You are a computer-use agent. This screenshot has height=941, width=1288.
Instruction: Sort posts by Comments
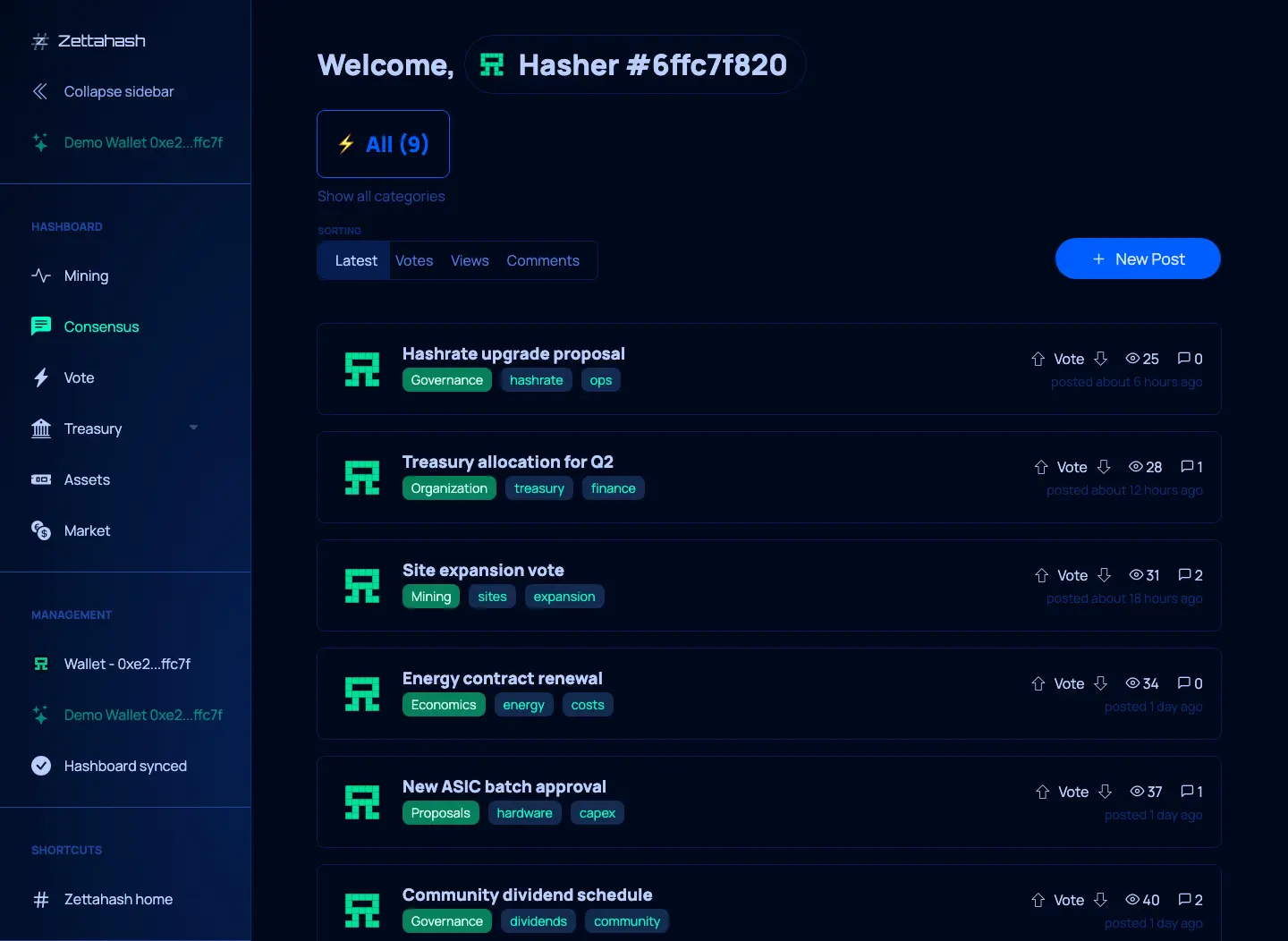coord(543,260)
